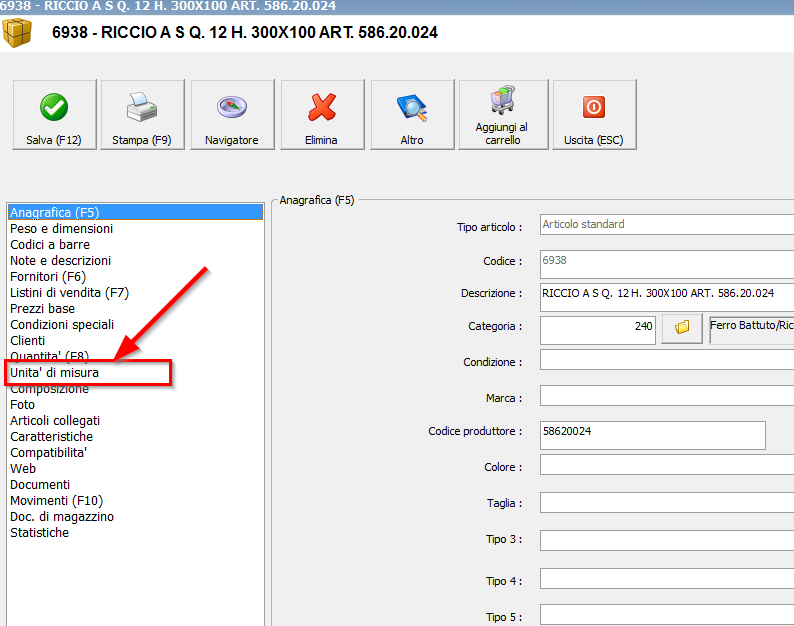Select Foto in the list
794x626 pixels.
pos(136,405)
